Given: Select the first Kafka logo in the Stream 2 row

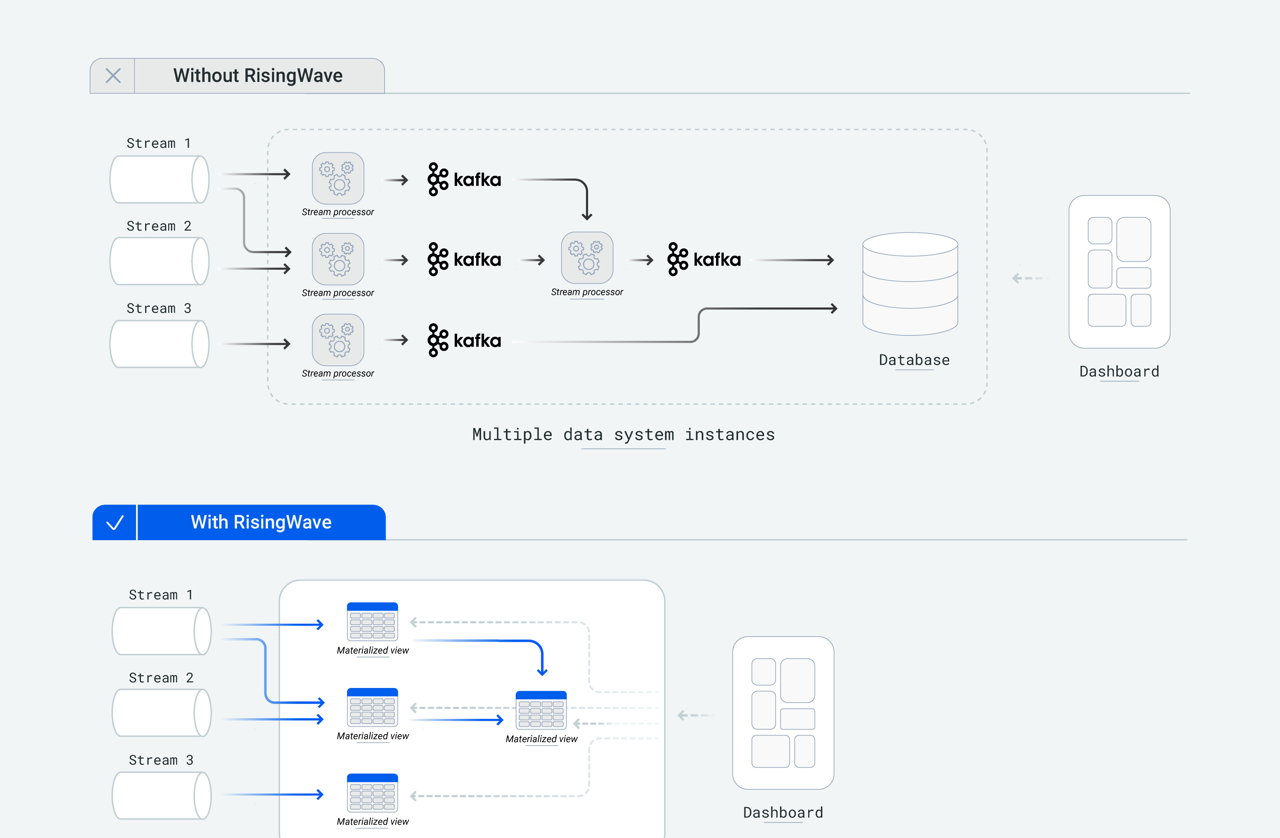Looking at the screenshot, I should (x=464, y=260).
